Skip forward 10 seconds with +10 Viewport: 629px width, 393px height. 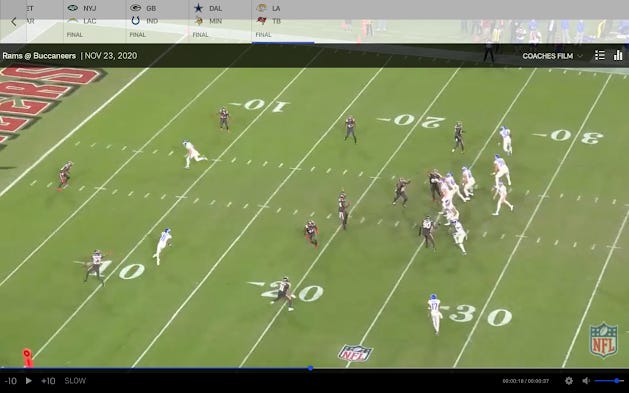[48, 381]
